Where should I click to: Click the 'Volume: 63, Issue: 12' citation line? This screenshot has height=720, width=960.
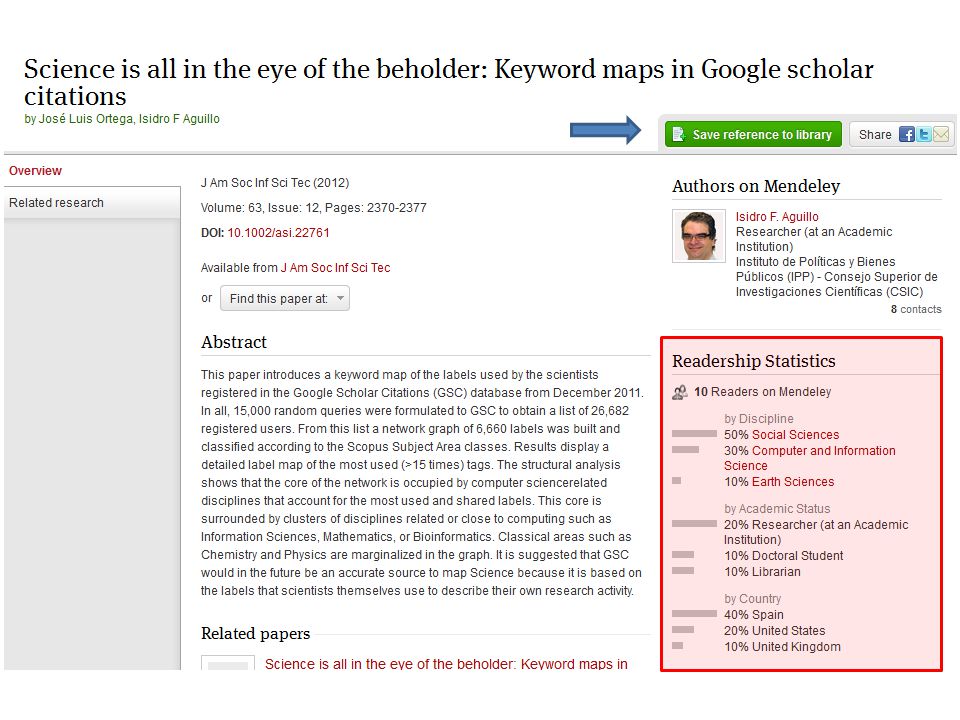pos(313,208)
